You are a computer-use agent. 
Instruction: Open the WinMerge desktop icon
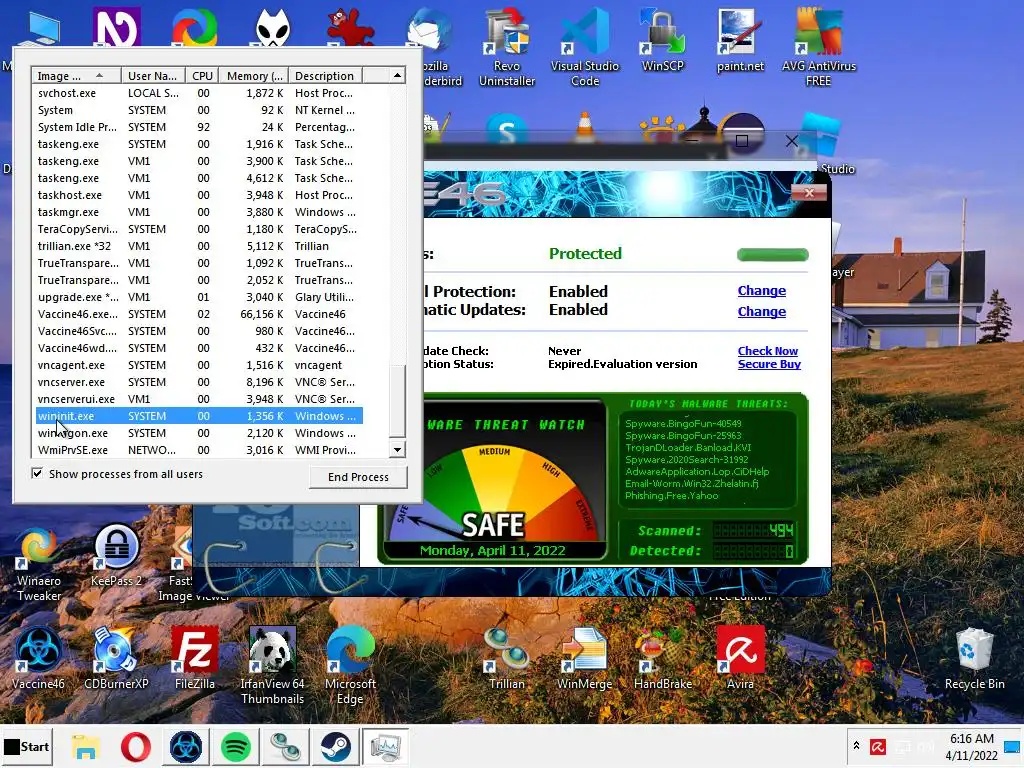point(584,658)
